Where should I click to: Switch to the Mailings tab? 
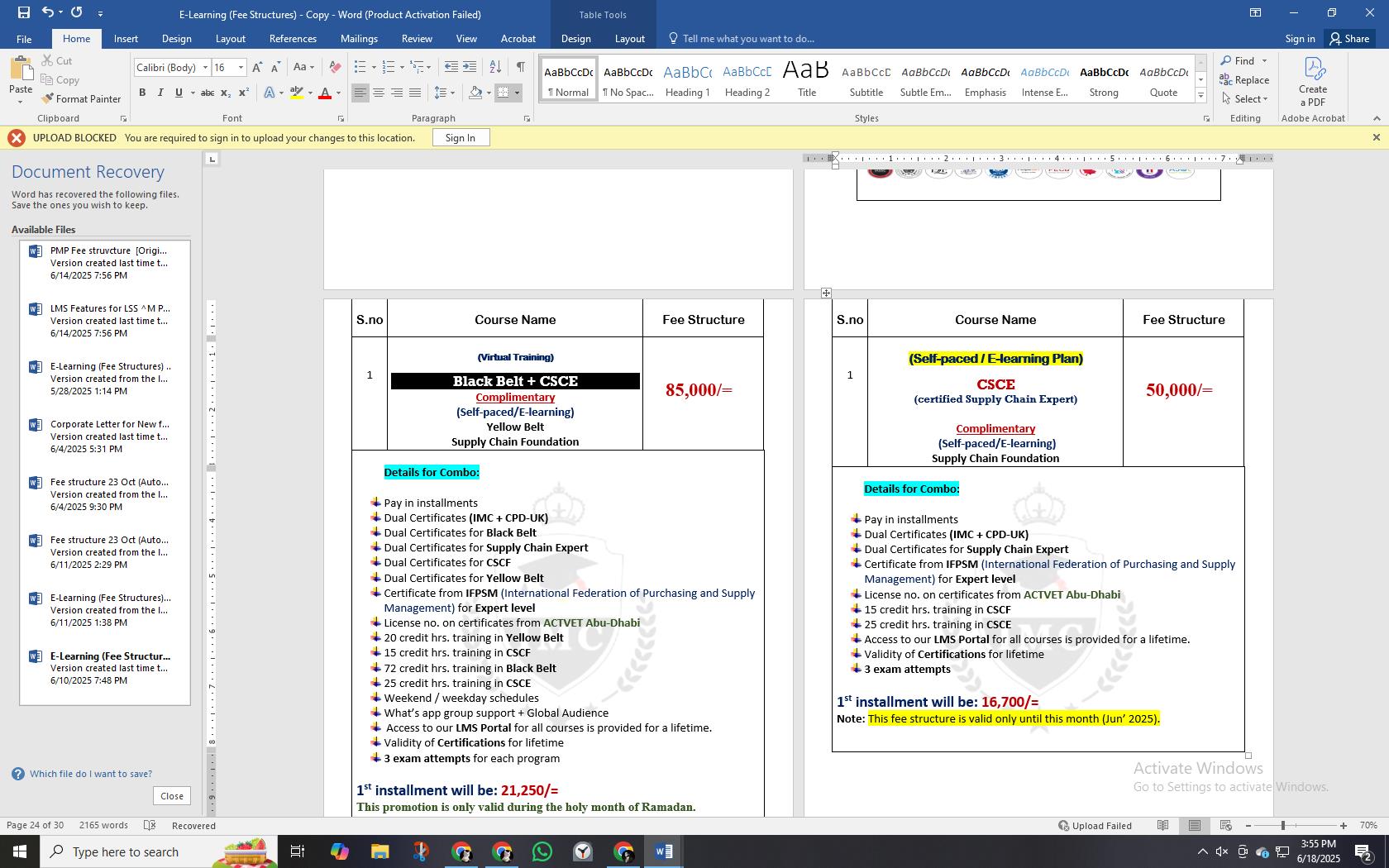point(359,39)
